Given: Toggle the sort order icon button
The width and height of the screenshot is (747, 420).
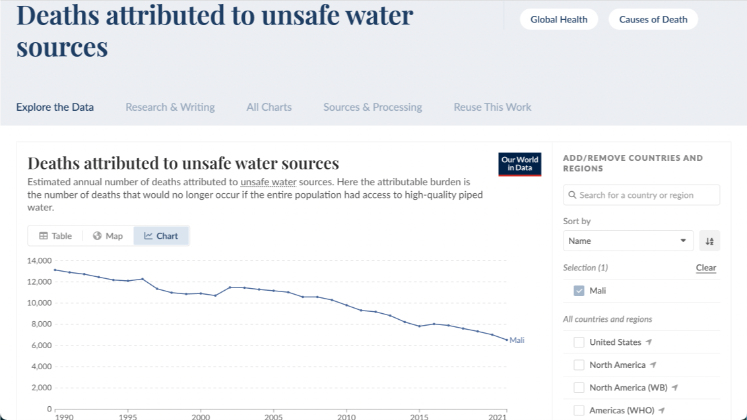Looking at the screenshot, I should (709, 241).
